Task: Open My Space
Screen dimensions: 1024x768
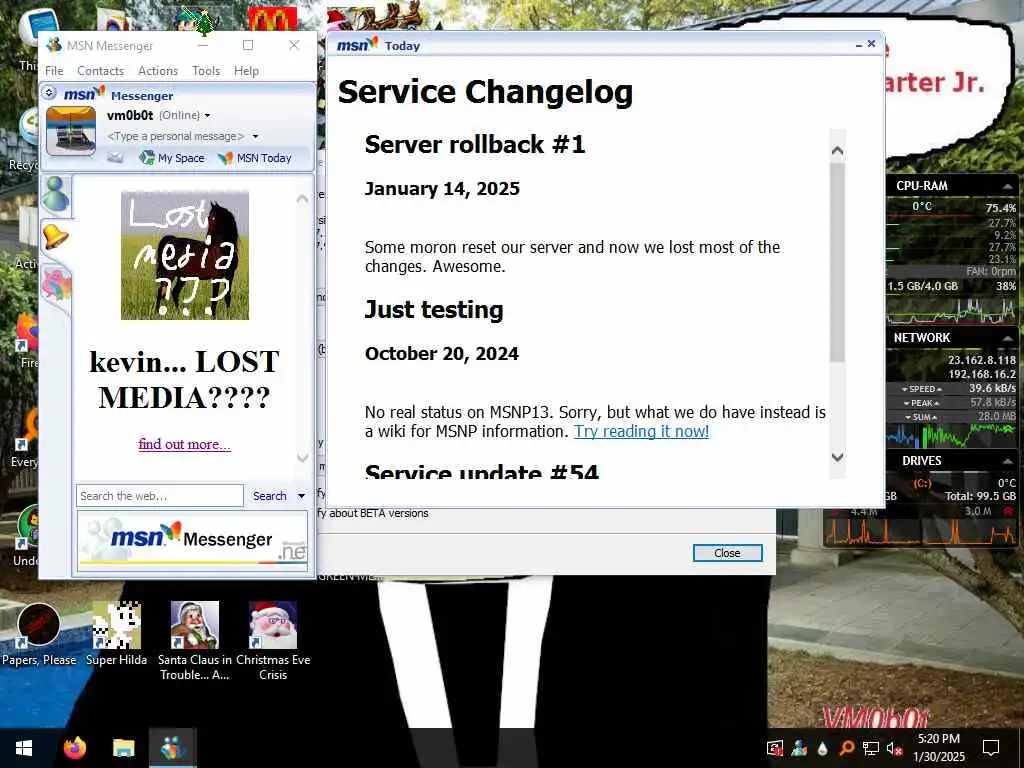Action: [172, 157]
